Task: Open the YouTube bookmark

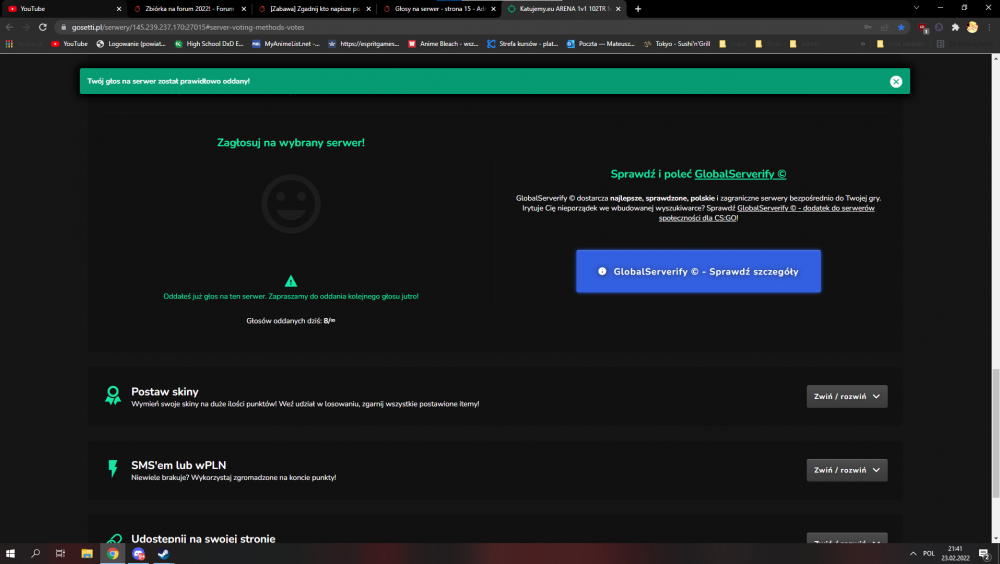Action: tap(69, 43)
